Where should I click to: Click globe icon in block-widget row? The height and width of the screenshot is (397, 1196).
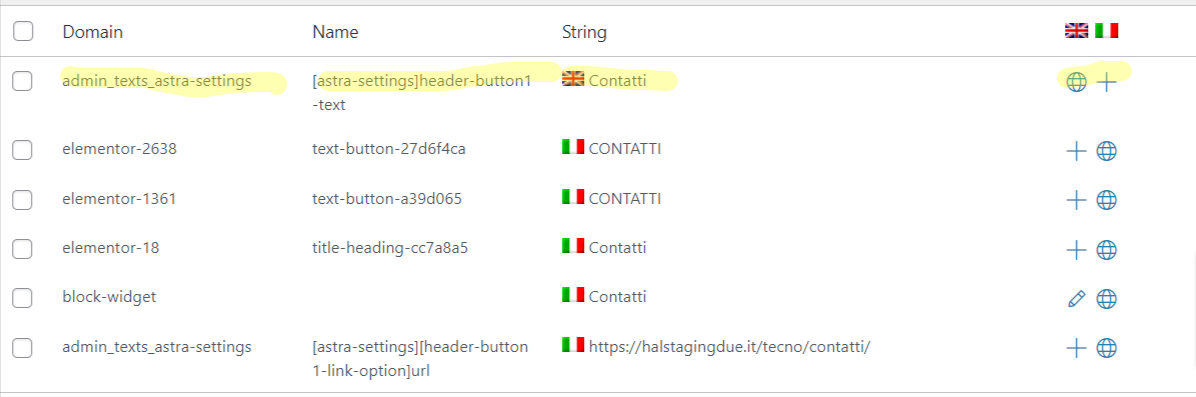[1107, 299]
